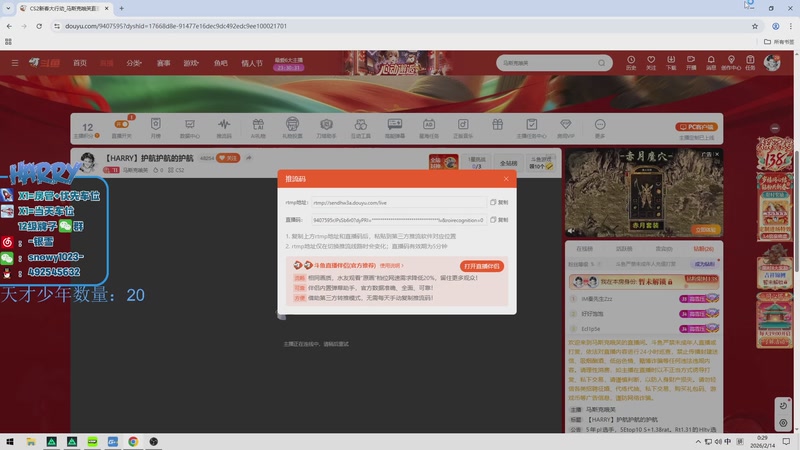Click the 直播码 stream key field
The width and height of the screenshot is (800, 450).
coord(398,220)
